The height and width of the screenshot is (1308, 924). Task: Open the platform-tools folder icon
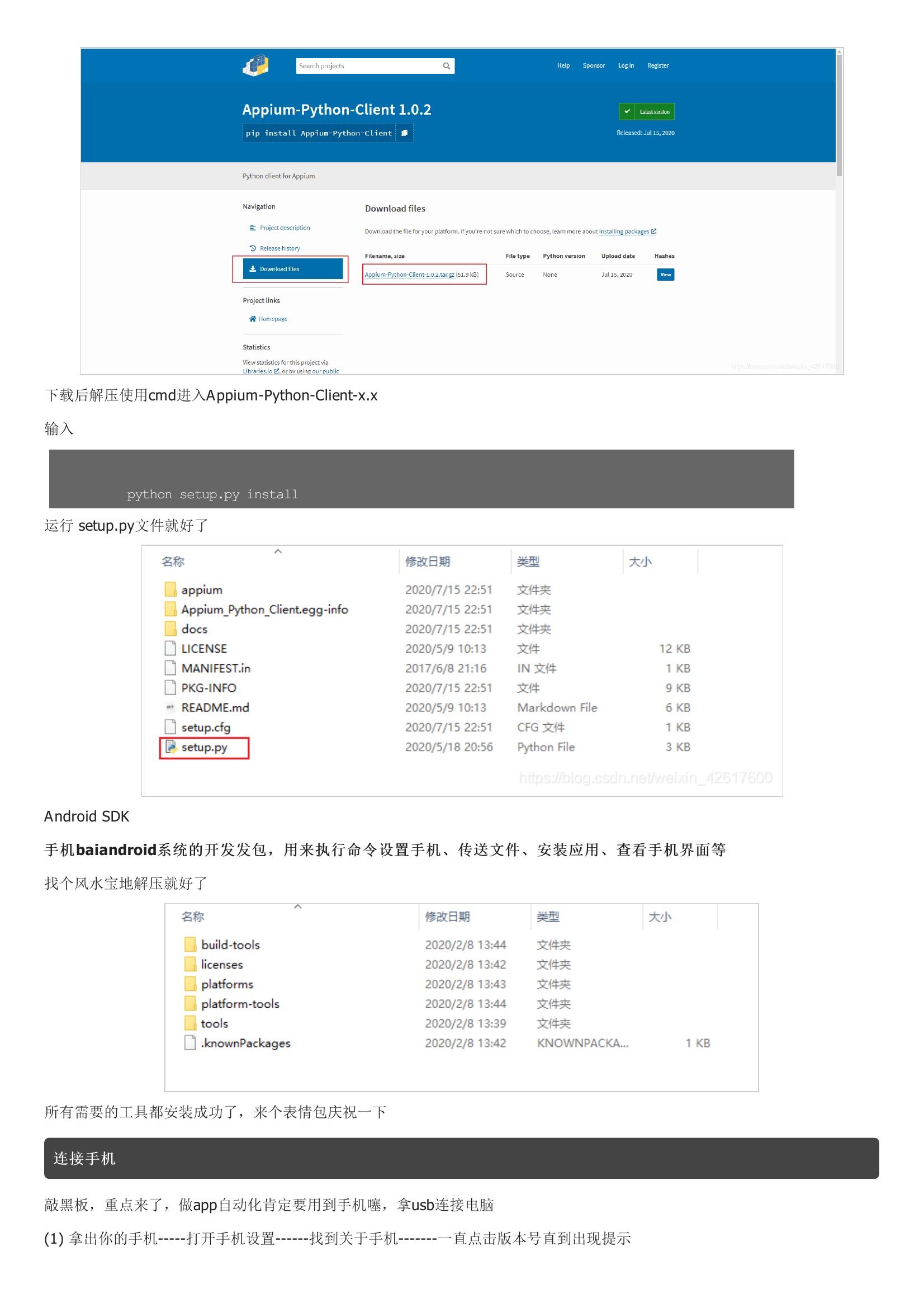click(x=190, y=1003)
